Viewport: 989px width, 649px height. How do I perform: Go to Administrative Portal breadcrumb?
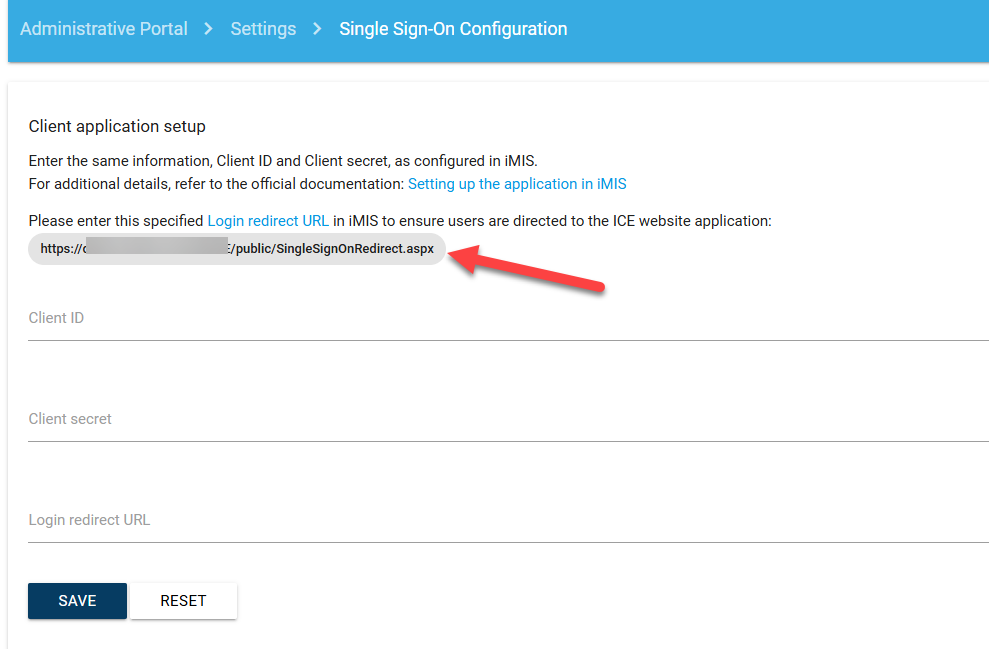[x=104, y=29]
